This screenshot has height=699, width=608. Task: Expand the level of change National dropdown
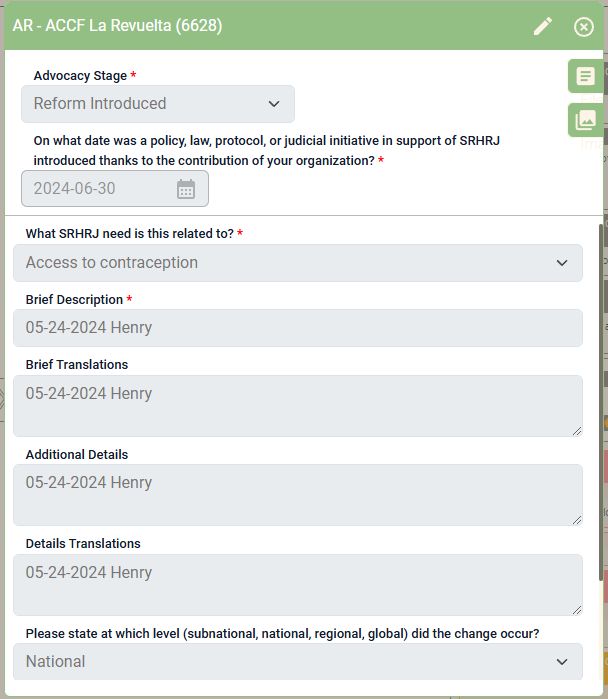click(298, 662)
